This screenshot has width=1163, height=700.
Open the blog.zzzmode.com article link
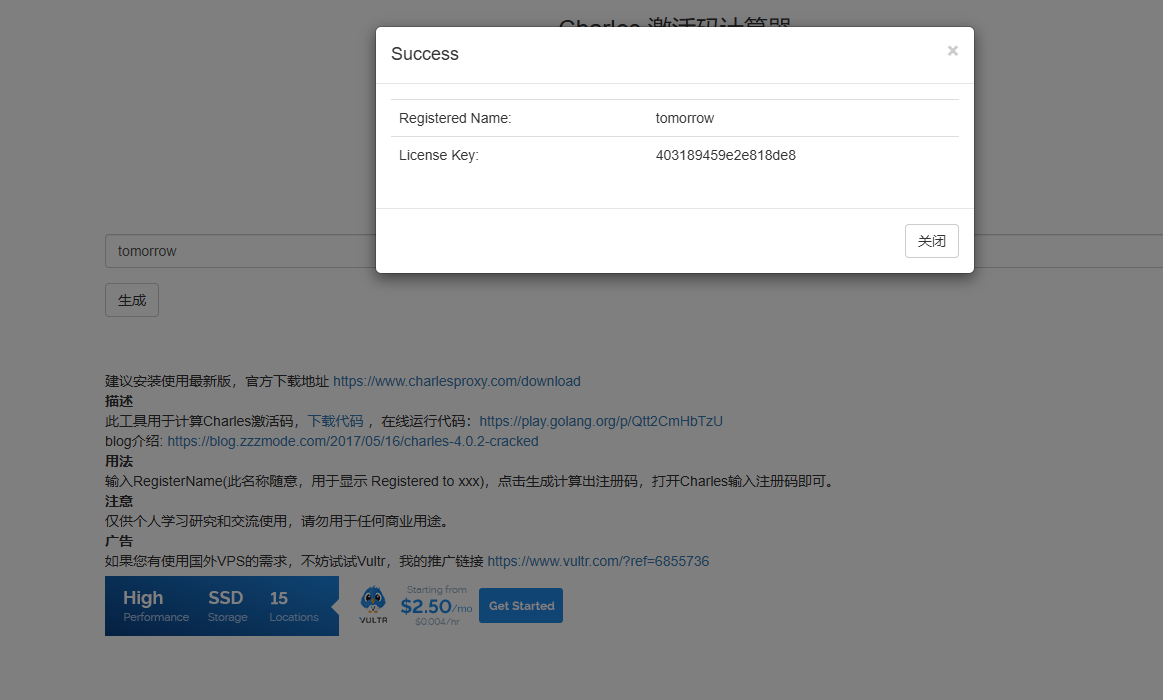click(353, 441)
